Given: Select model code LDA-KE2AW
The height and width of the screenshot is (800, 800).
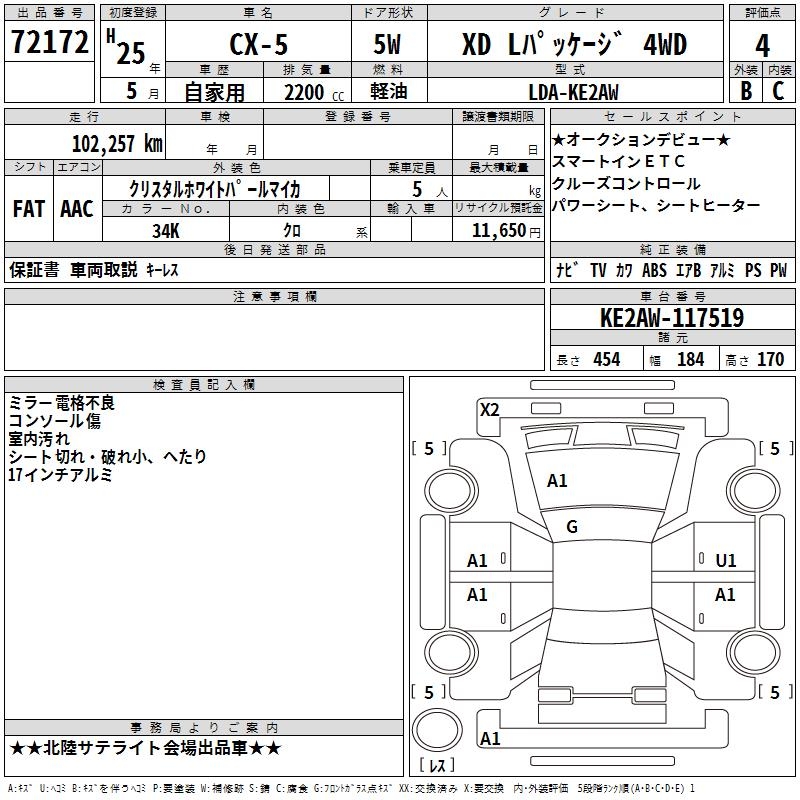Looking at the screenshot, I should pos(573,92).
